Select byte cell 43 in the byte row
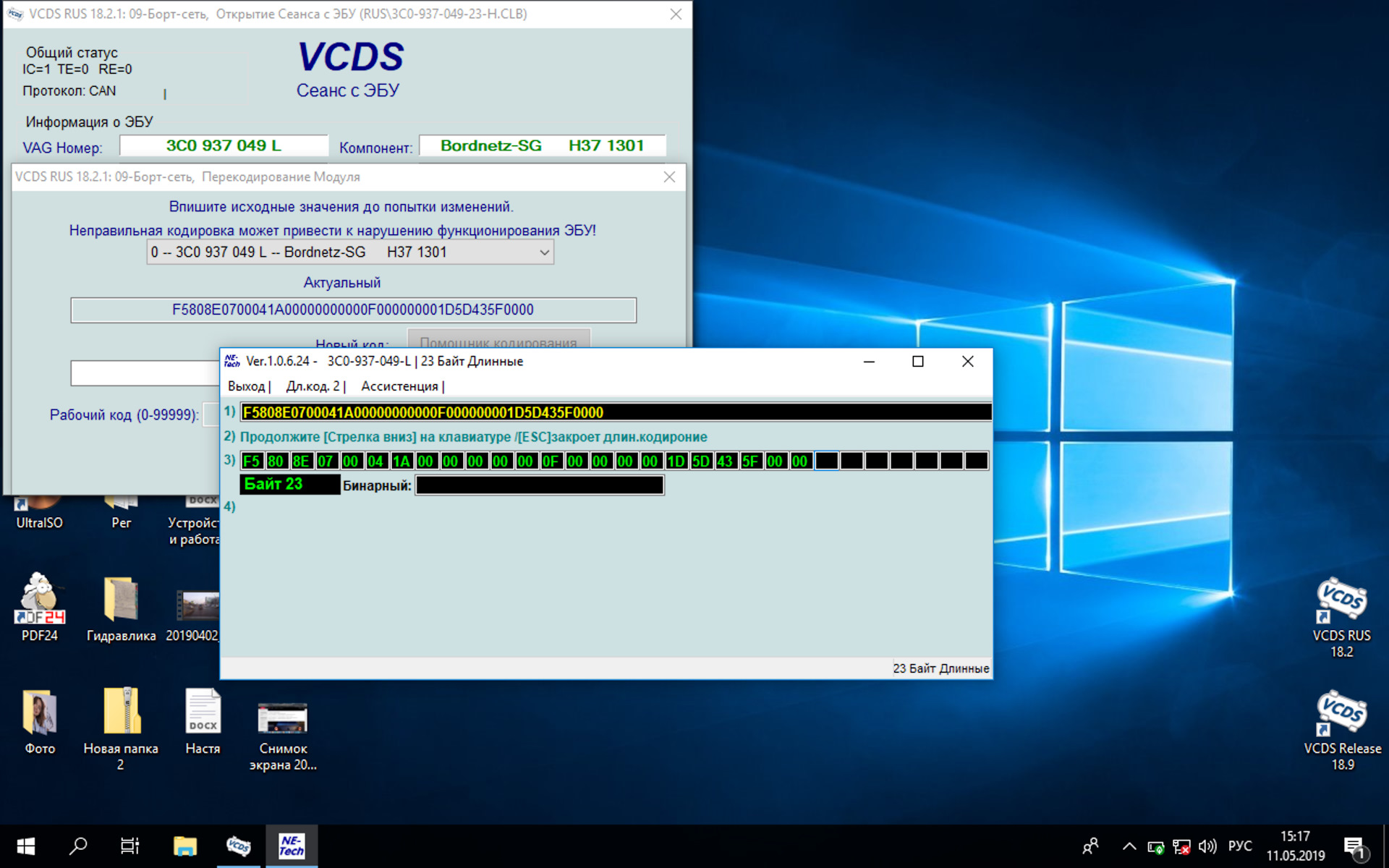 (x=725, y=461)
